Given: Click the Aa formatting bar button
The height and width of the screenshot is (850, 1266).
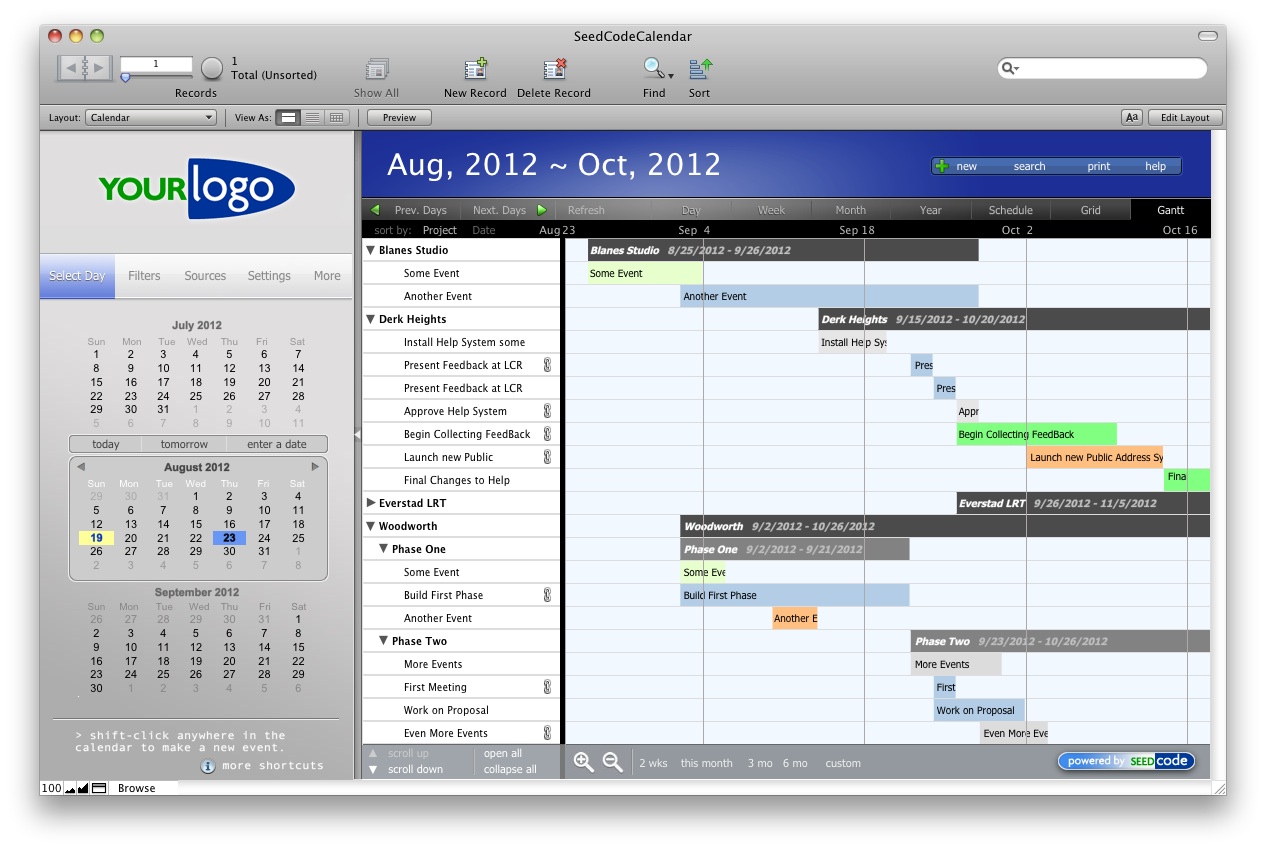Looking at the screenshot, I should (x=1132, y=117).
